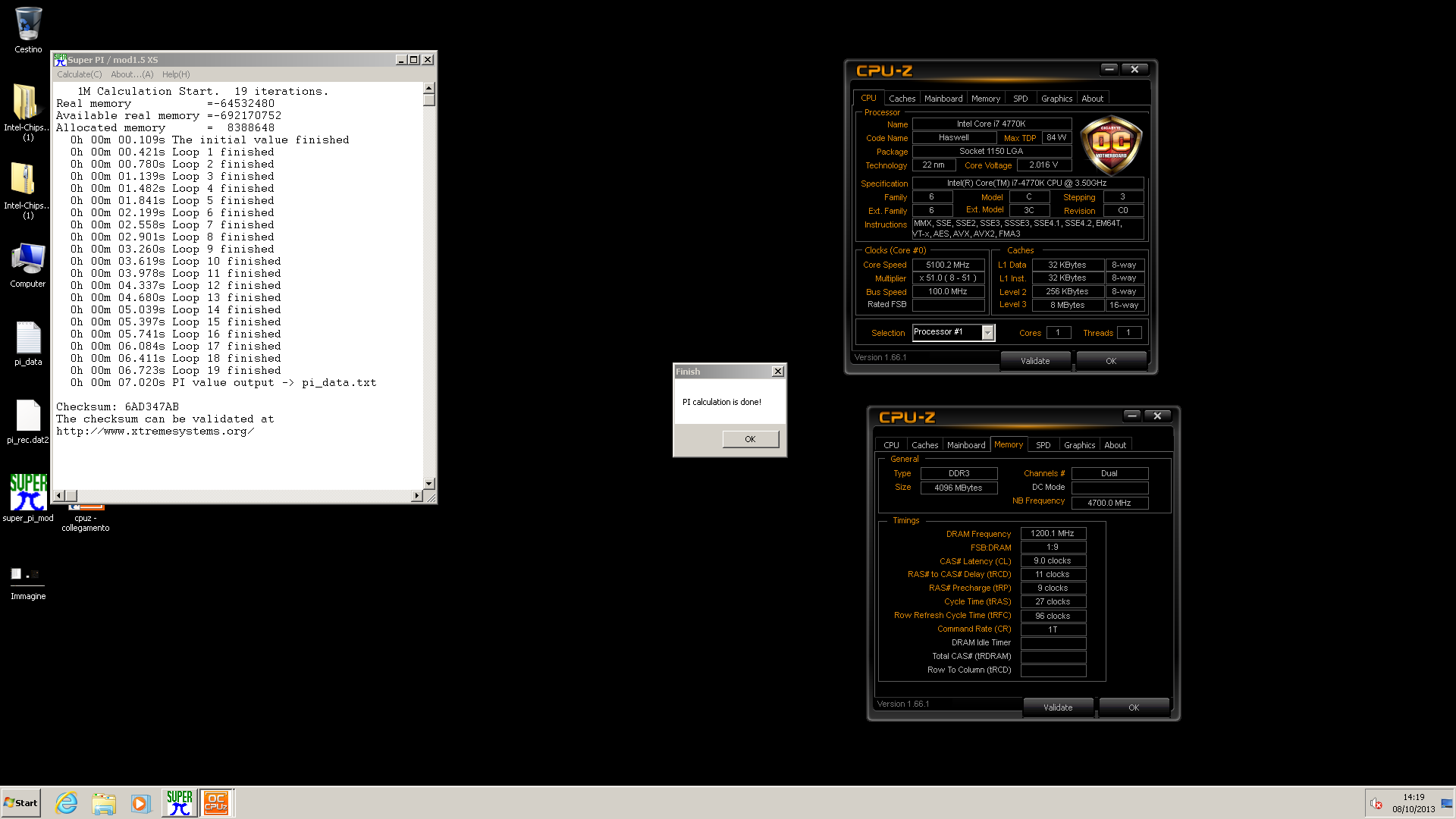Image resolution: width=1456 pixels, height=819 pixels.
Task: Click the DRAM Frequency value 1200.1 MHz
Action: [x=1053, y=533]
